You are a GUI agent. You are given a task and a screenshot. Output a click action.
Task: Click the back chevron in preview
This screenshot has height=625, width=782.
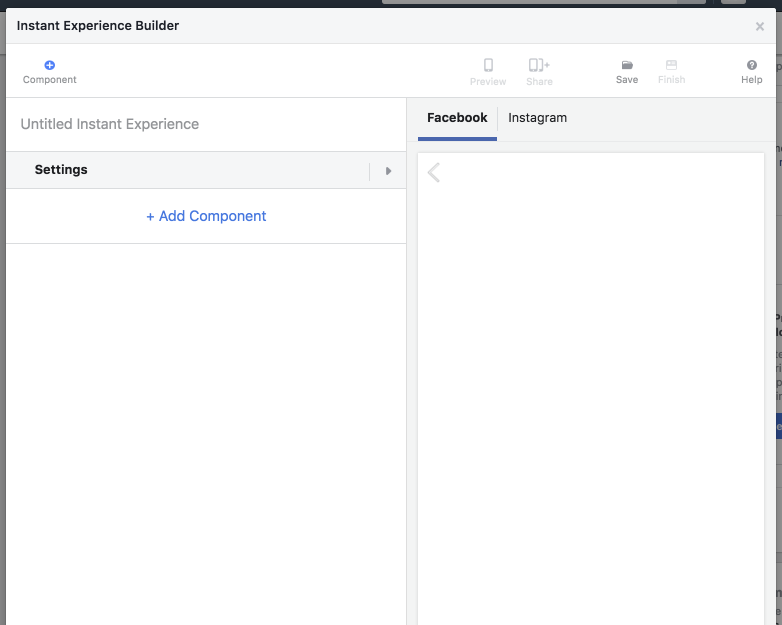click(434, 173)
